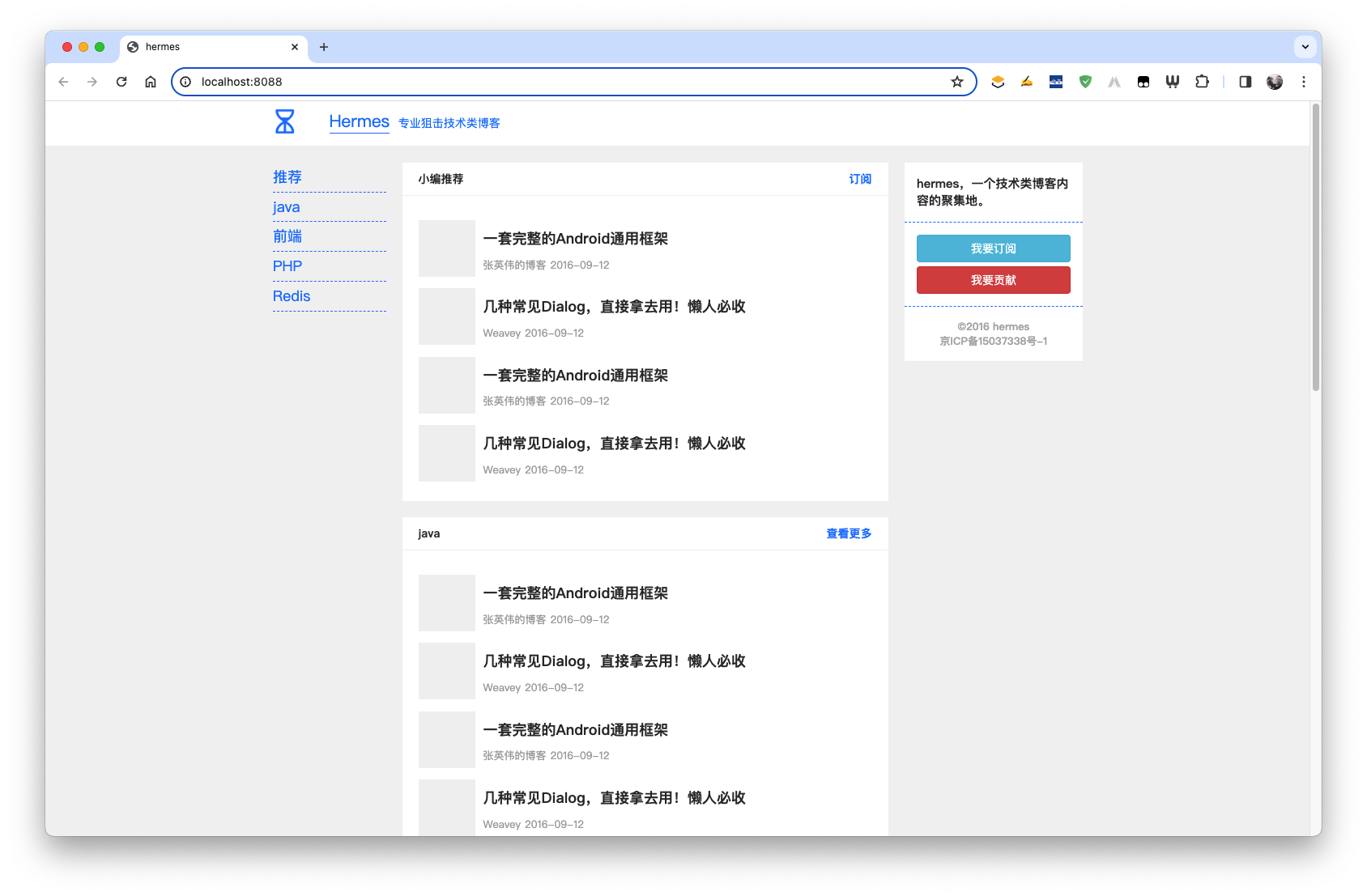This screenshot has height=896, width=1367.
Task: Click the 我要订阅 button
Action: click(x=994, y=248)
